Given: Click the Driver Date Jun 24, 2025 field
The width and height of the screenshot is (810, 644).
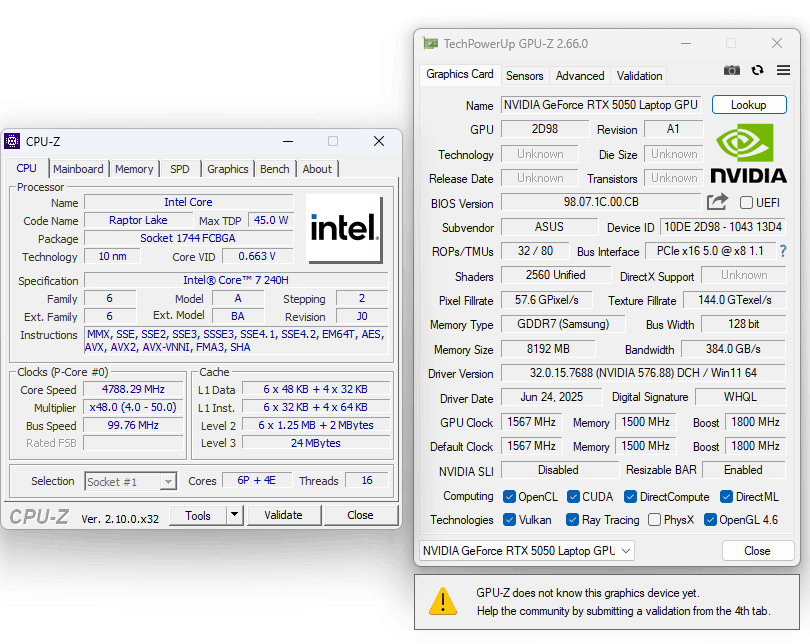Looking at the screenshot, I should coord(551,397).
